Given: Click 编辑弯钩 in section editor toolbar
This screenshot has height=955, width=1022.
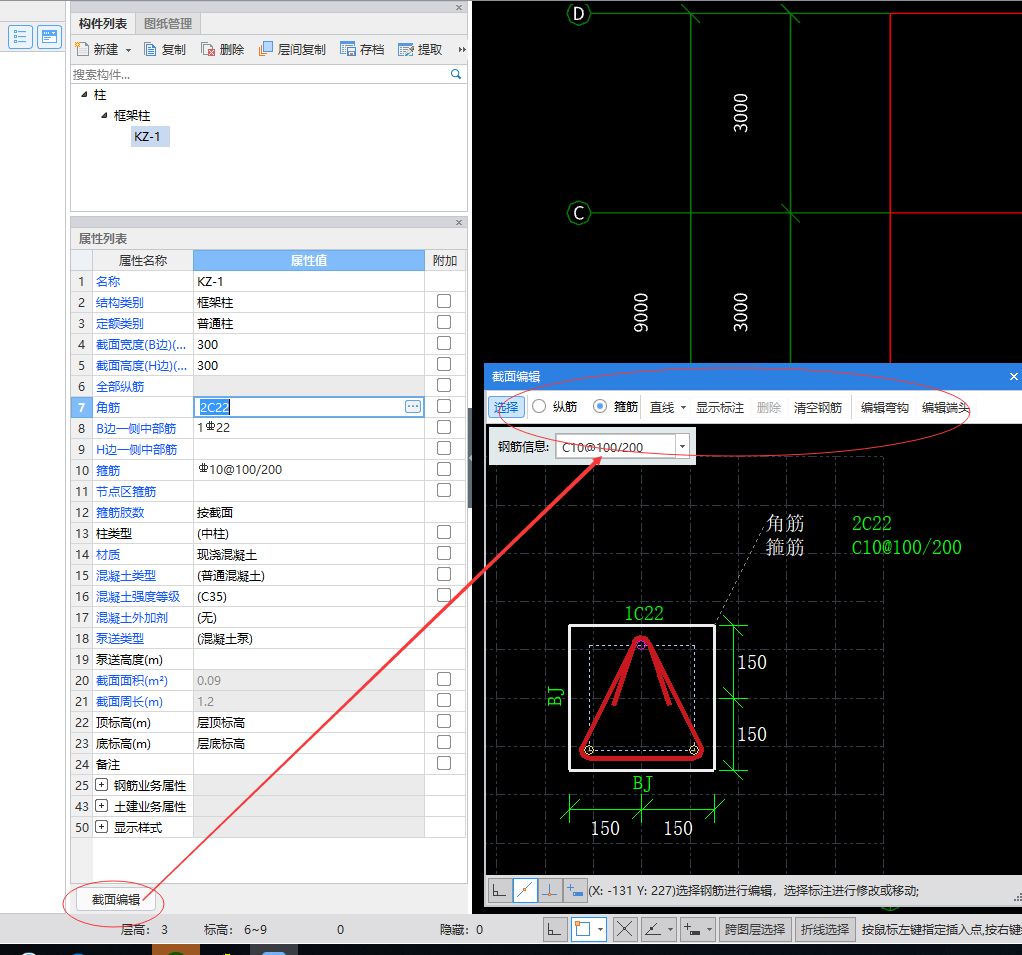Looking at the screenshot, I should click(884, 407).
